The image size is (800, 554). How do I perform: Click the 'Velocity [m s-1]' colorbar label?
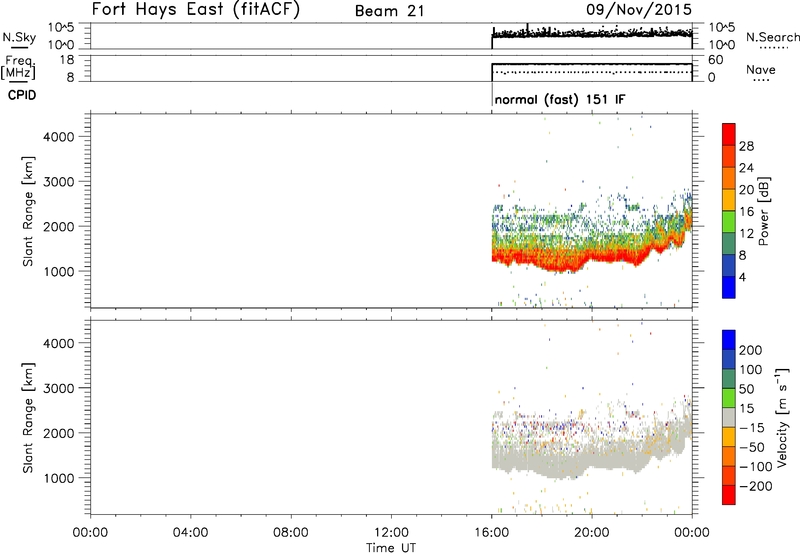[782, 417]
